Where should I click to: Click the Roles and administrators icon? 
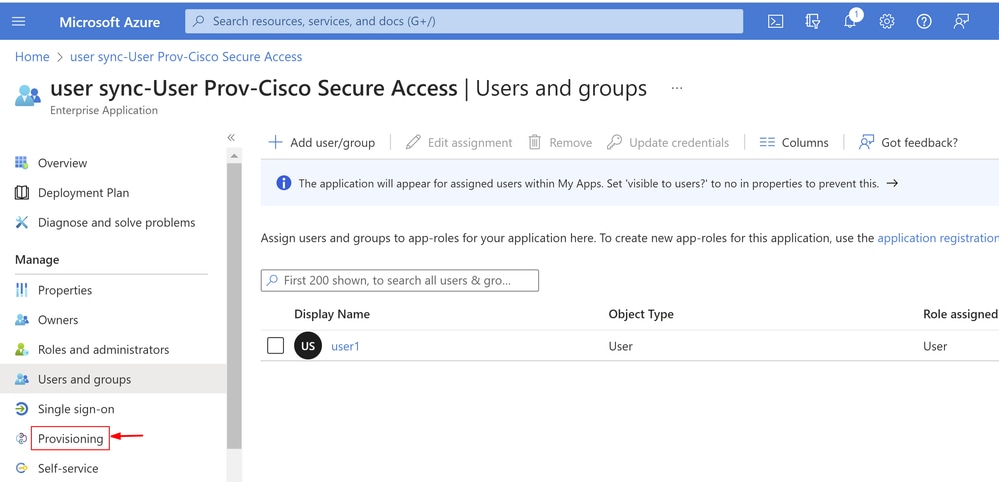(x=22, y=349)
